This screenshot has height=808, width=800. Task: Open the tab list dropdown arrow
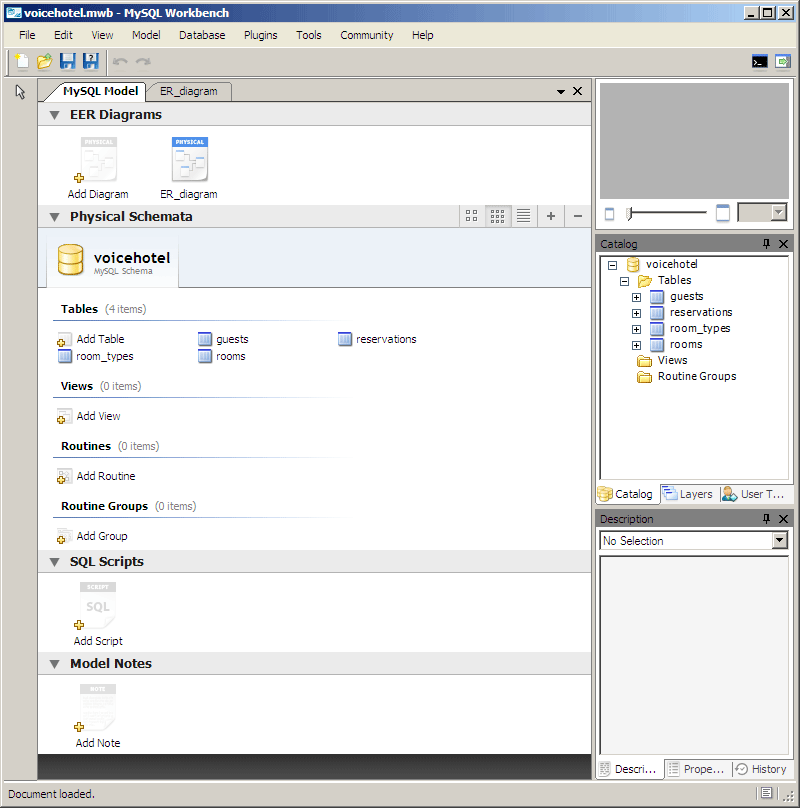(561, 92)
